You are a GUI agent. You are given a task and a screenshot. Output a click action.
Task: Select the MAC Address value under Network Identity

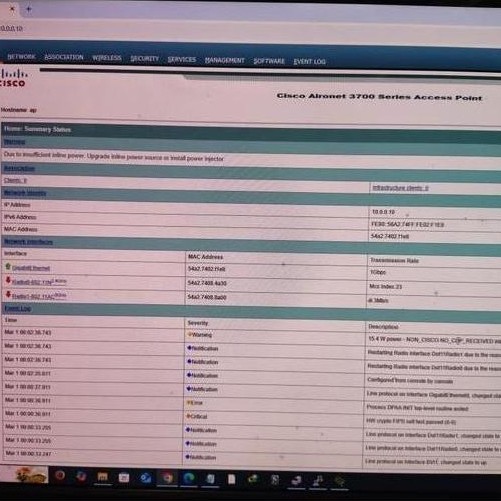point(390,236)
